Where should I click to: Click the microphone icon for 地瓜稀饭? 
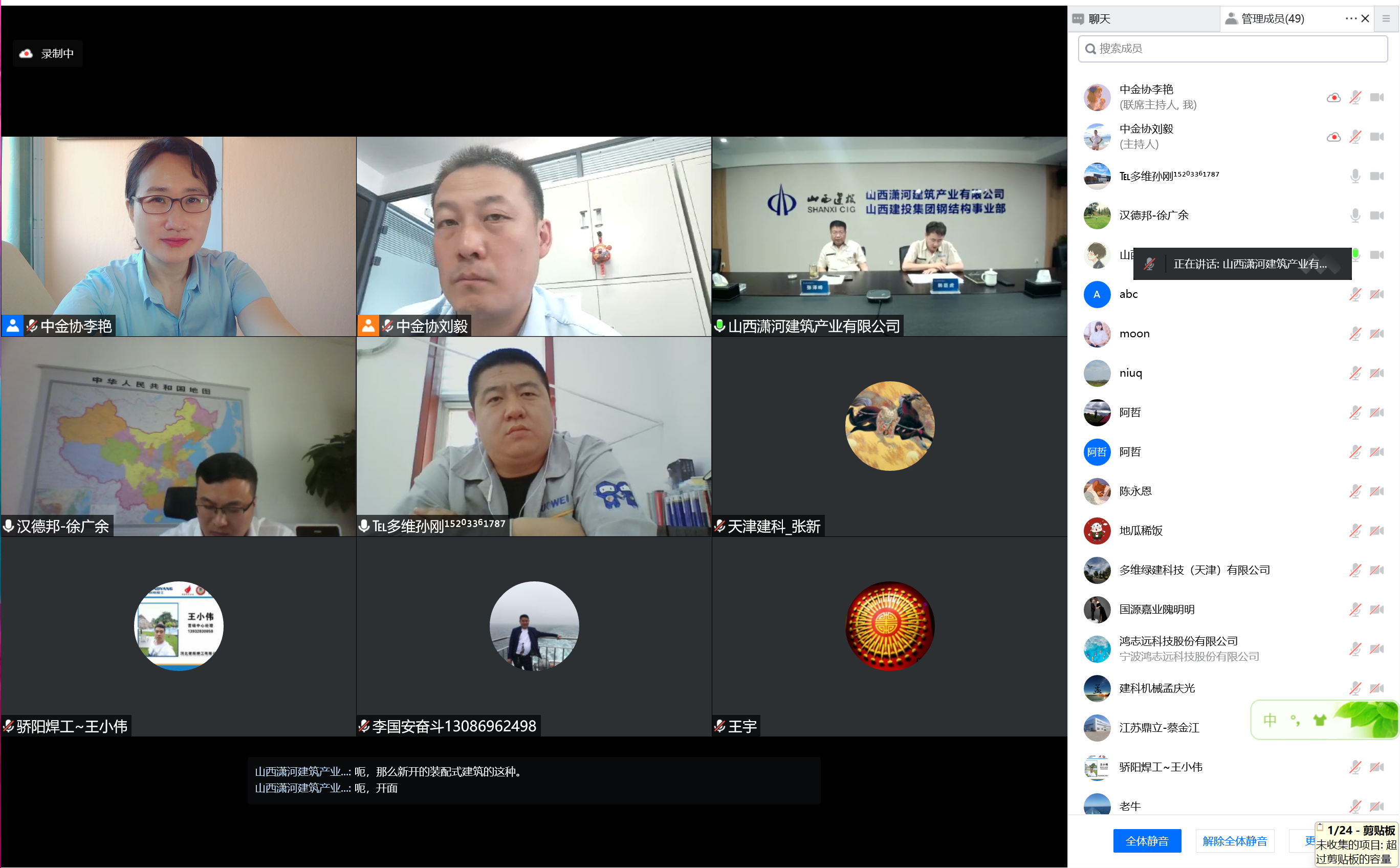1354,530
